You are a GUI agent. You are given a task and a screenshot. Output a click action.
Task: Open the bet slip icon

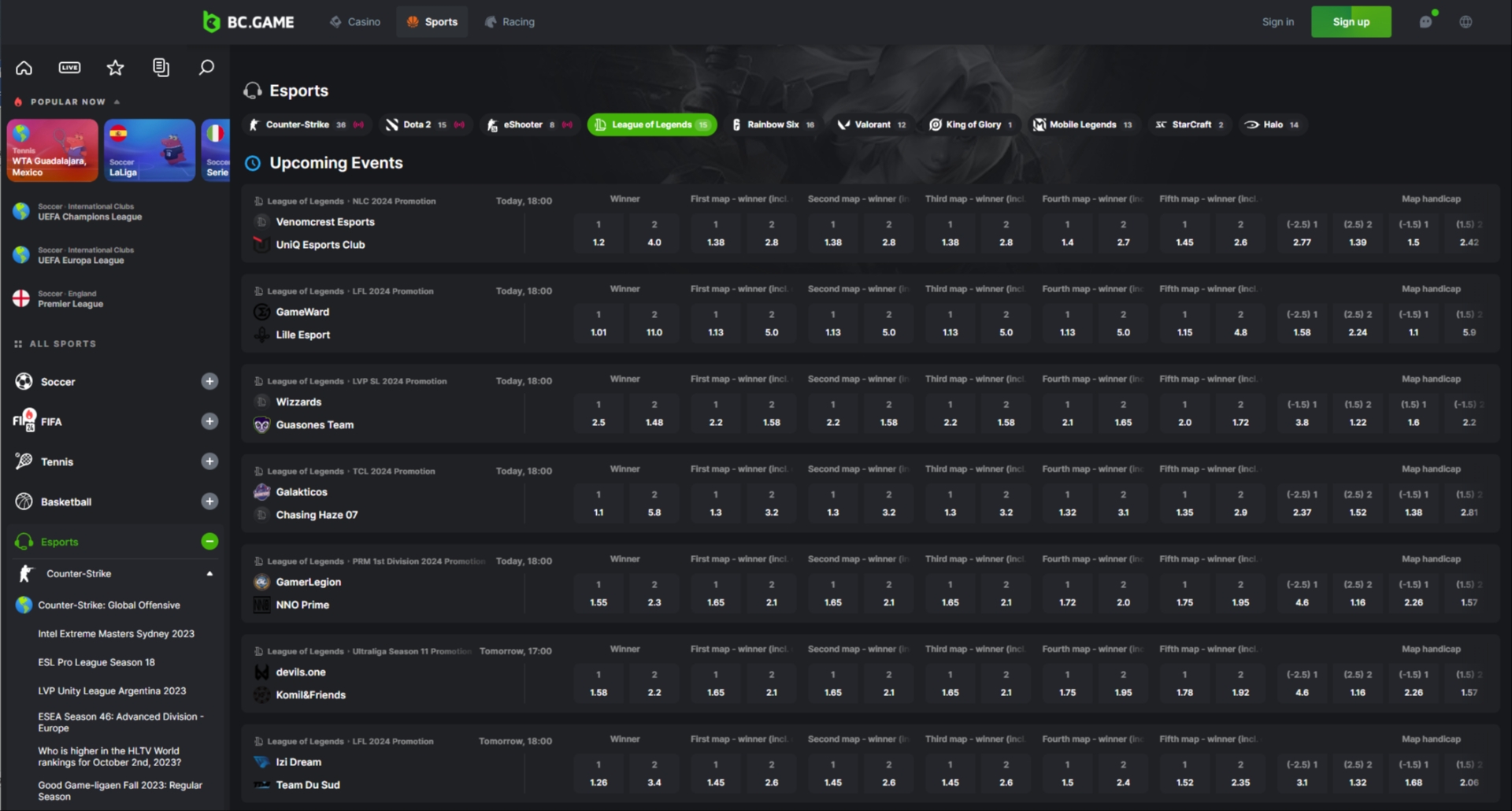point(161,68)
